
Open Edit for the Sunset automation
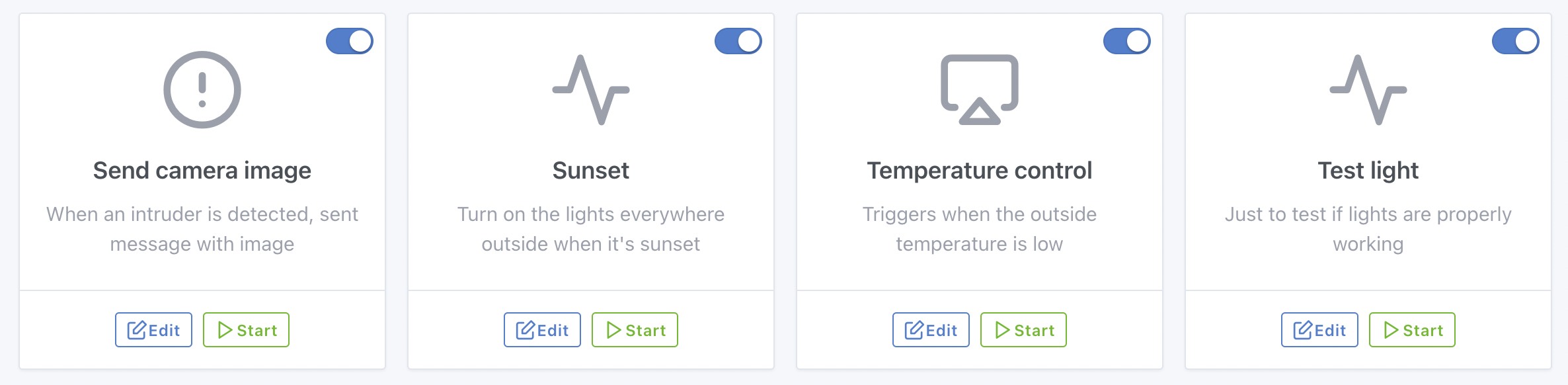tap(542, 330)
